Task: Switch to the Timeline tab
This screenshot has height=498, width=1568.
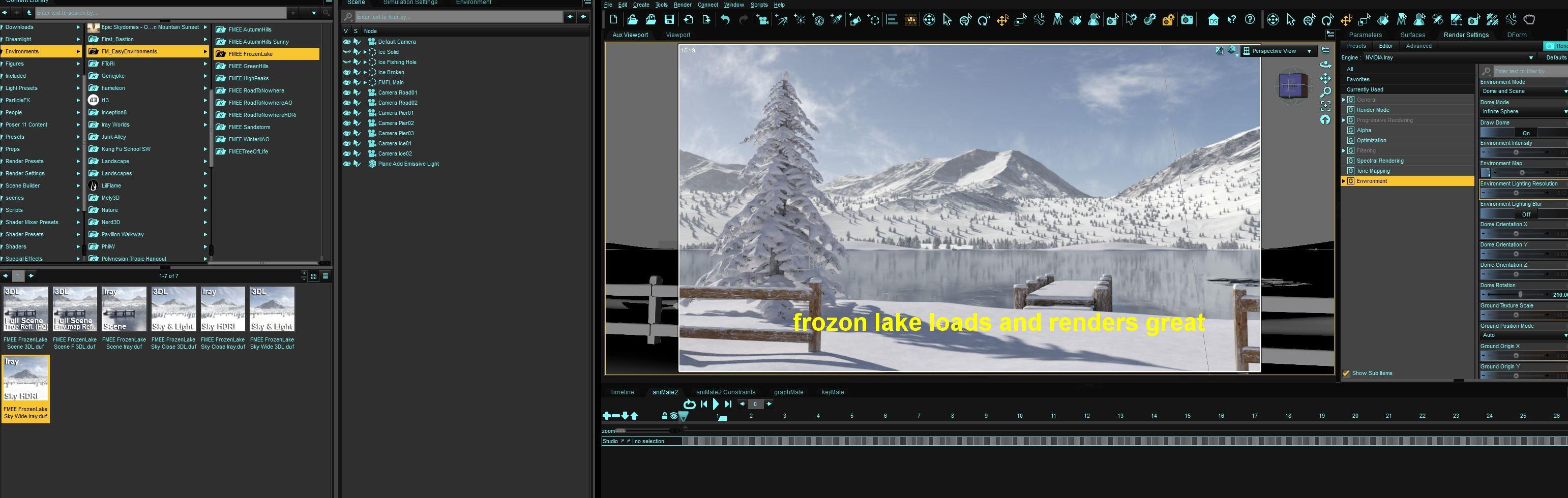Action: click(x=622, y=392)
